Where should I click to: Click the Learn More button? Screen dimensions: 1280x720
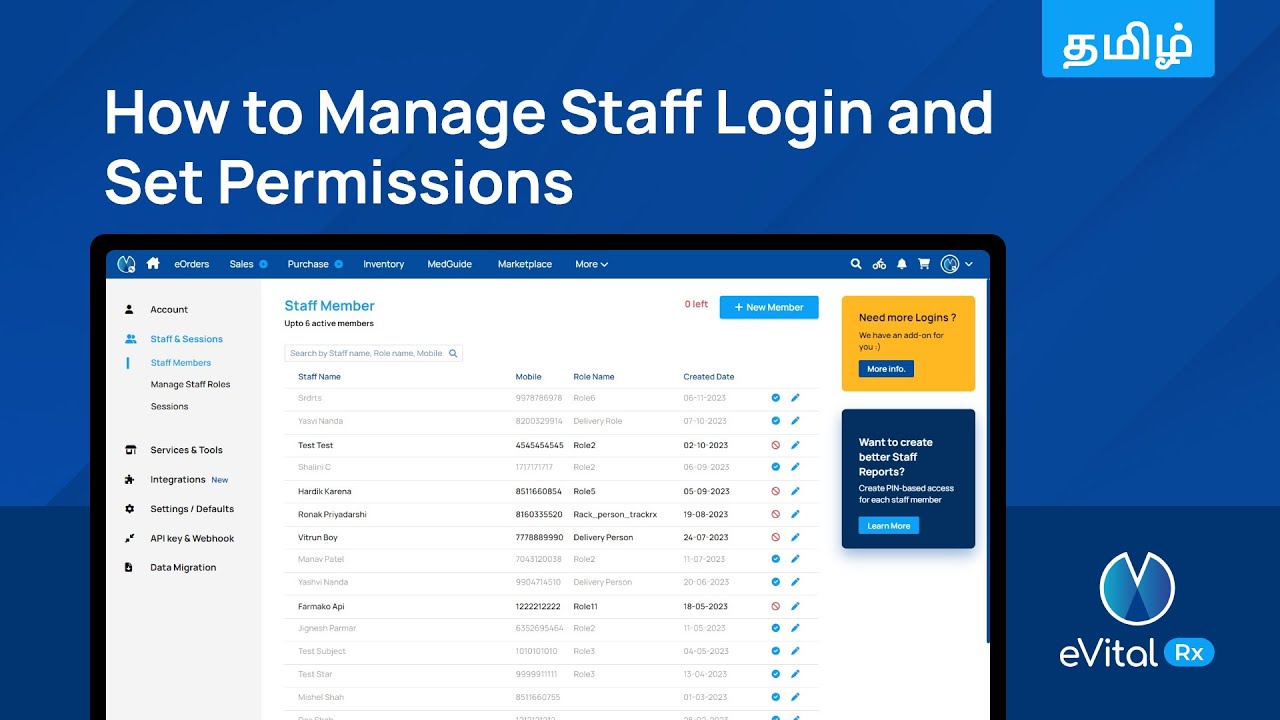pyautogui.click(x=889, y=526)
